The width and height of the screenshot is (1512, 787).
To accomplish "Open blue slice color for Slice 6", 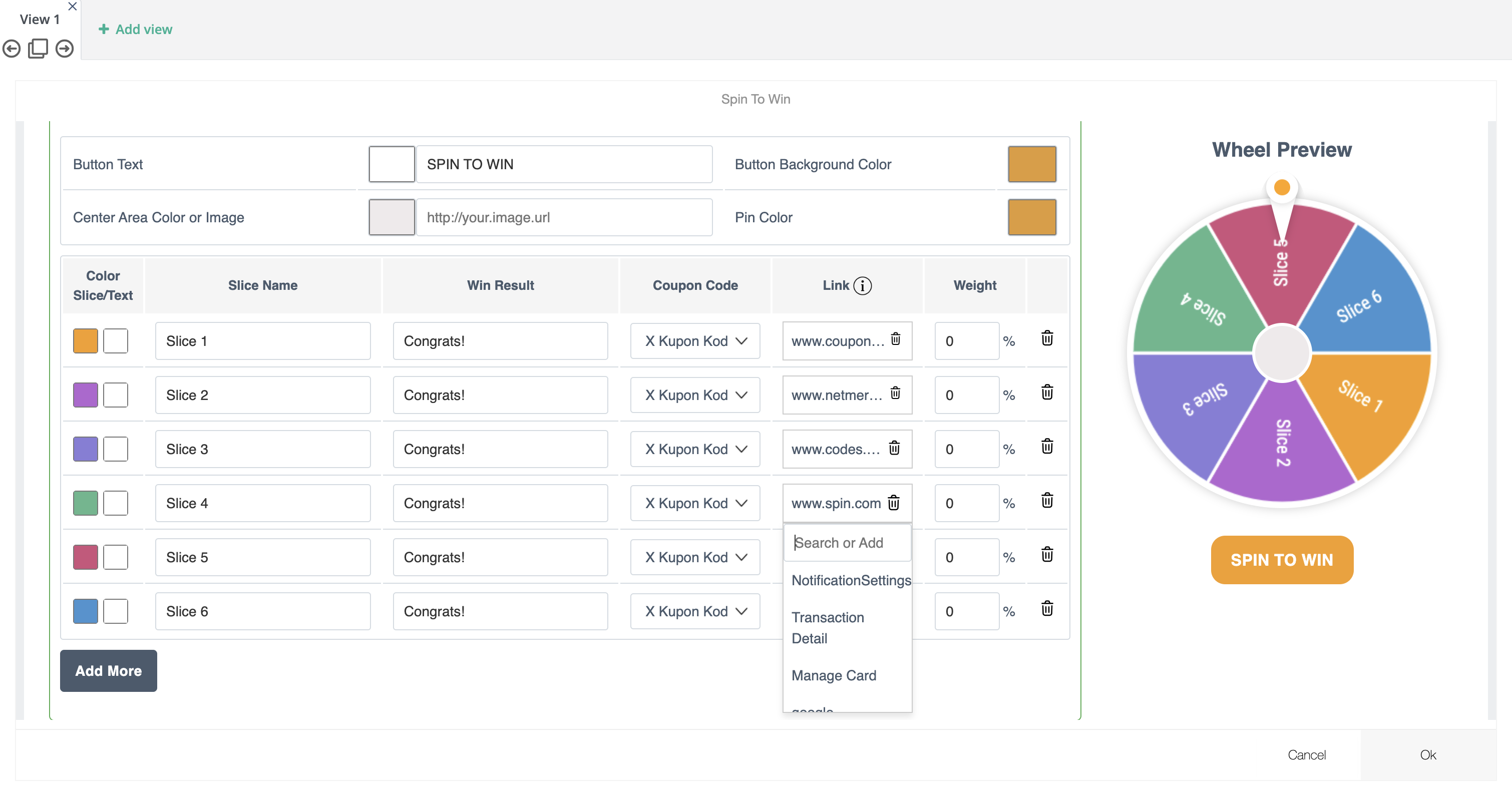I will pyautogui.click(x=86, y=611).
